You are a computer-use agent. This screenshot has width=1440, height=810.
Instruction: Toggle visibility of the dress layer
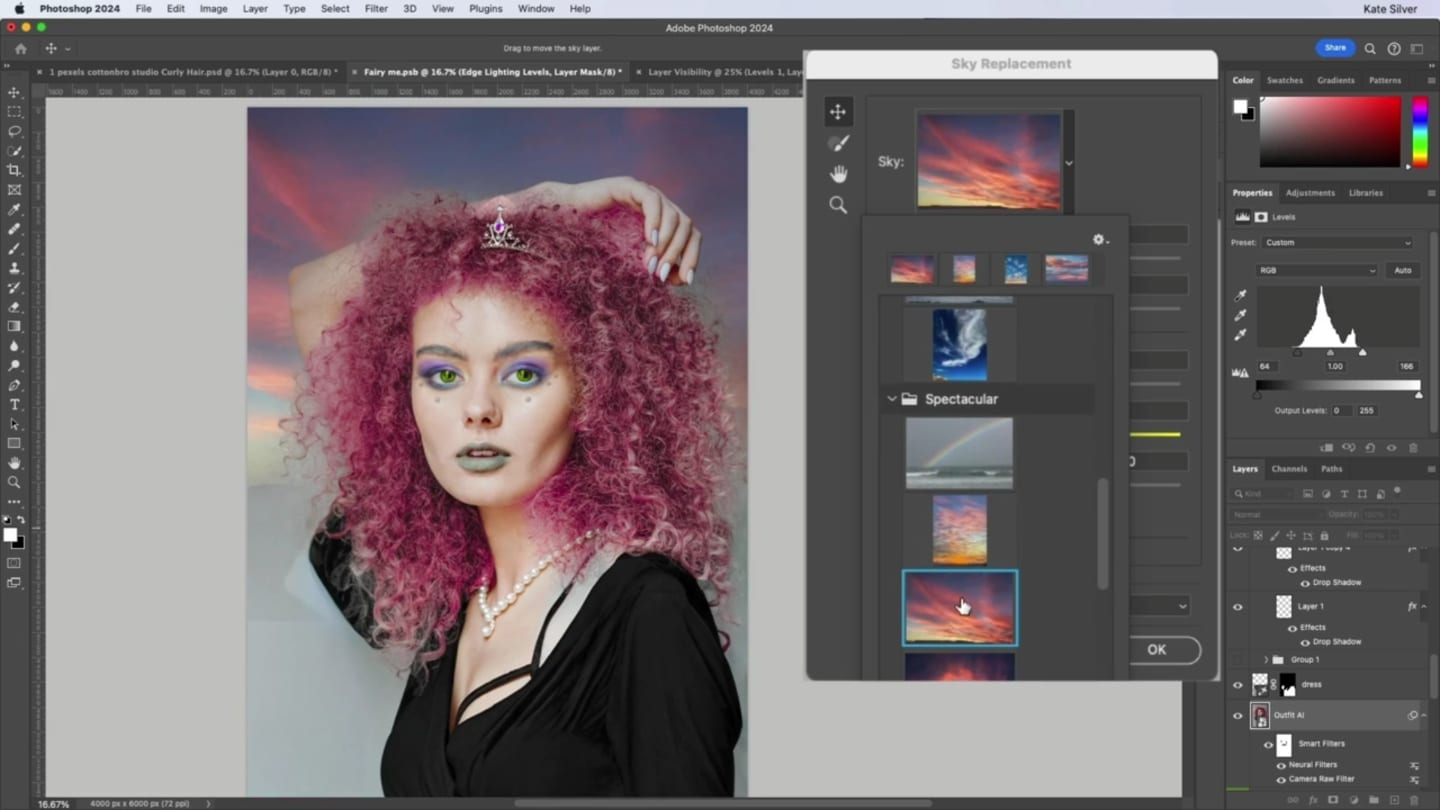pyautogui.click(x=1238, y=684)
